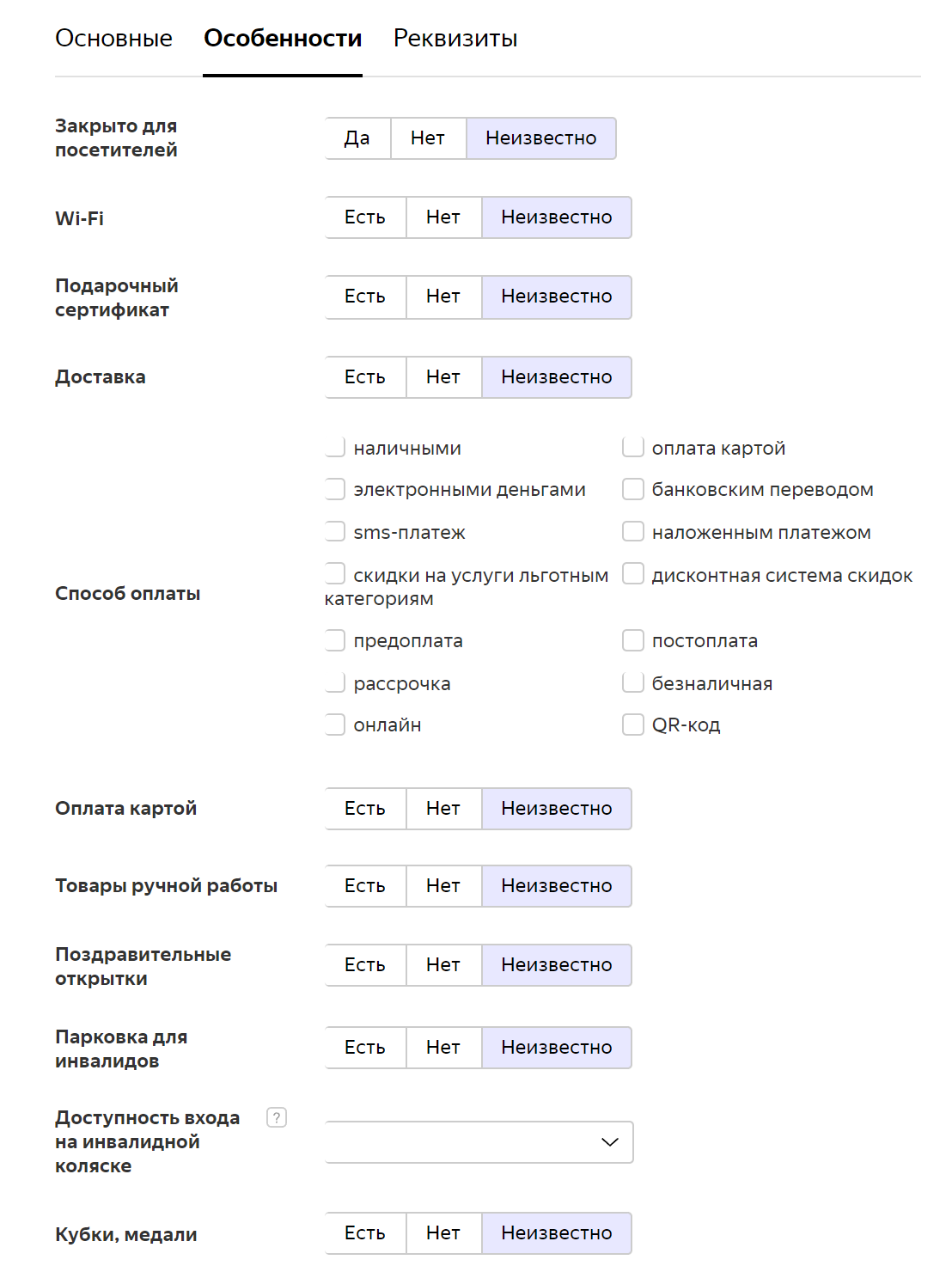Check the рассрочка option

click(x=335, y=683)
